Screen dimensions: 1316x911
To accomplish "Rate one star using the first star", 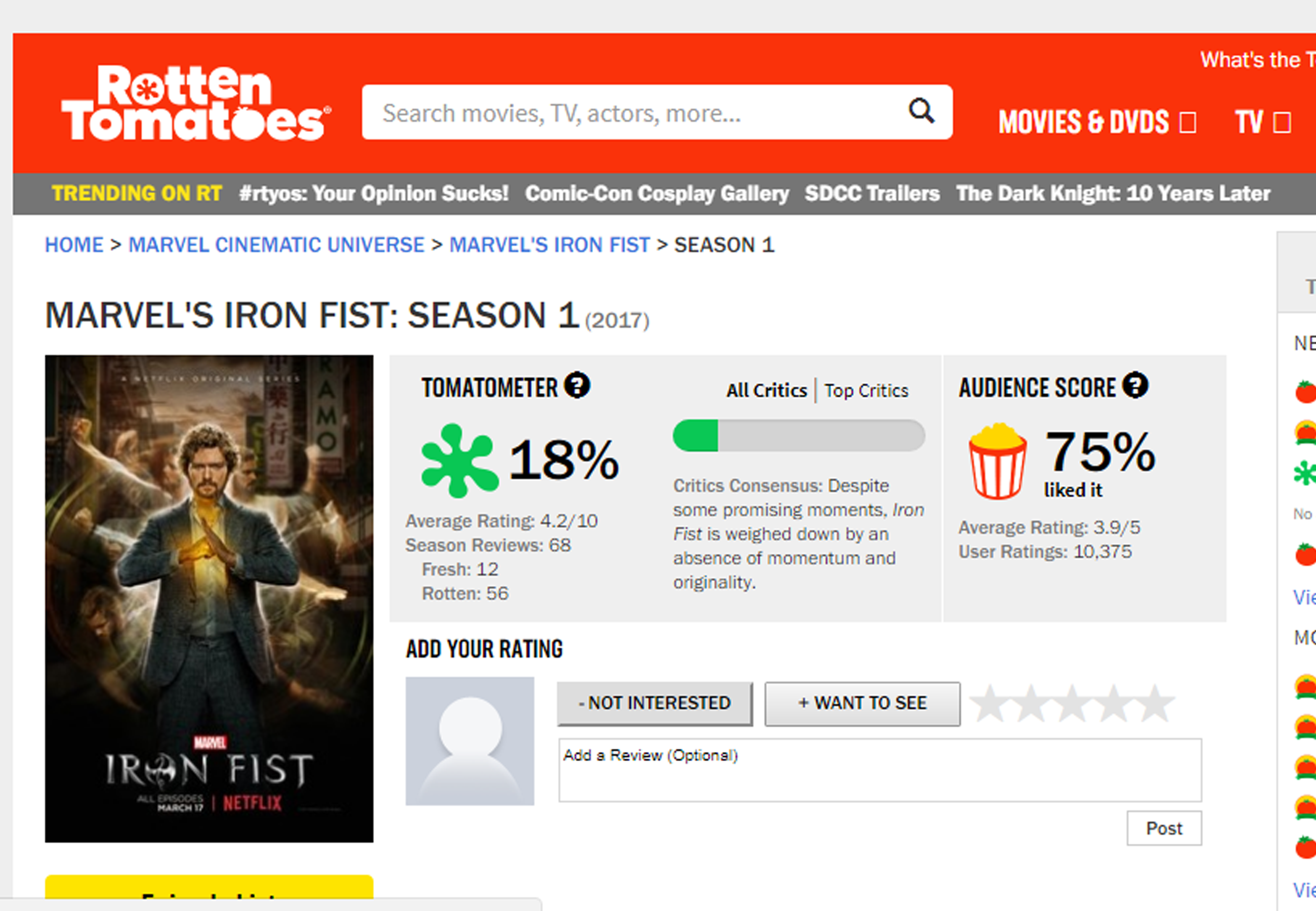I will (x=990, y=703).
